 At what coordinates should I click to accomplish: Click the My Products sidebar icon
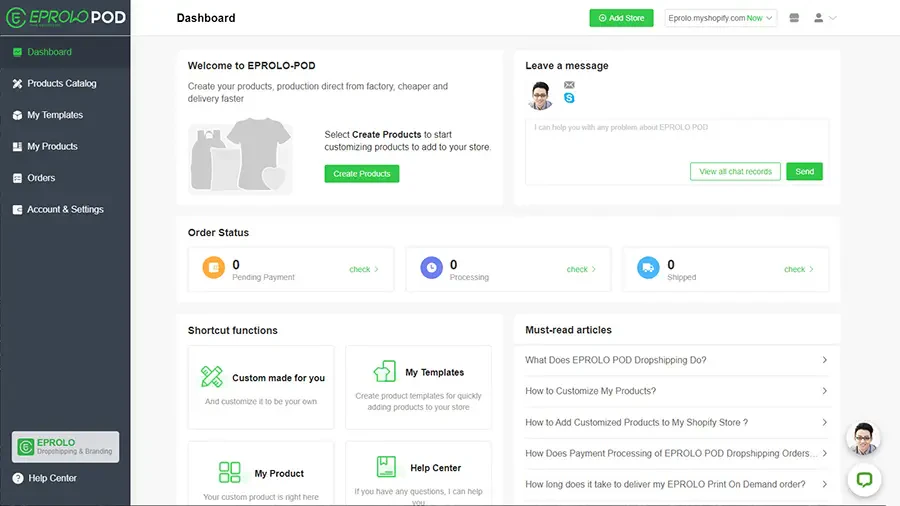pyautogui.click(x=17, y=147)
